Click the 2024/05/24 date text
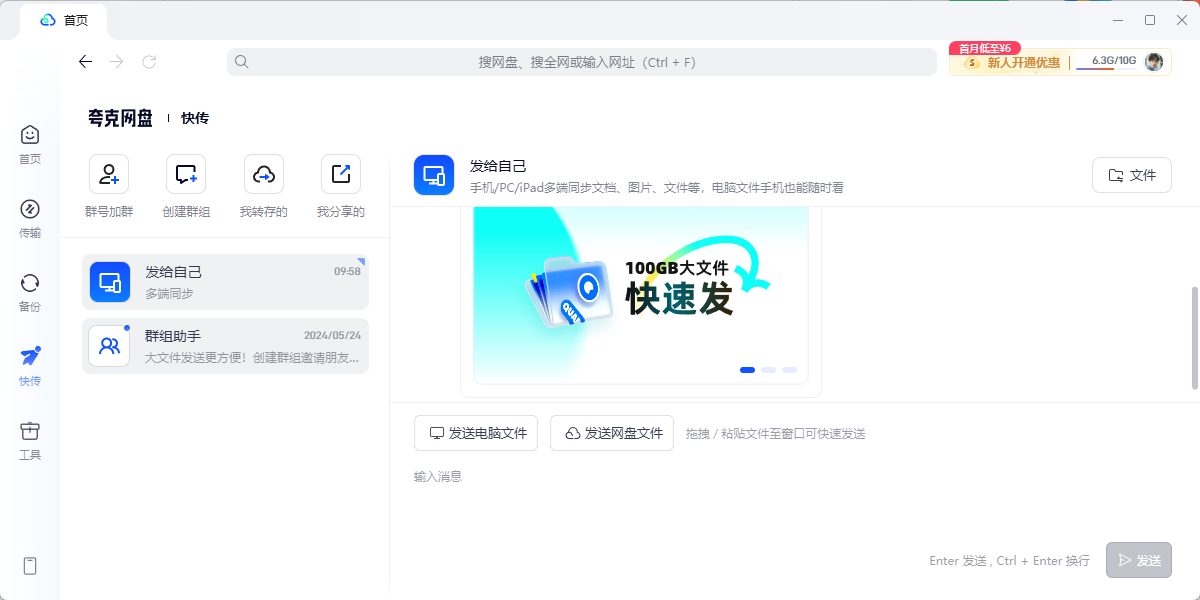 coord(332,336)
